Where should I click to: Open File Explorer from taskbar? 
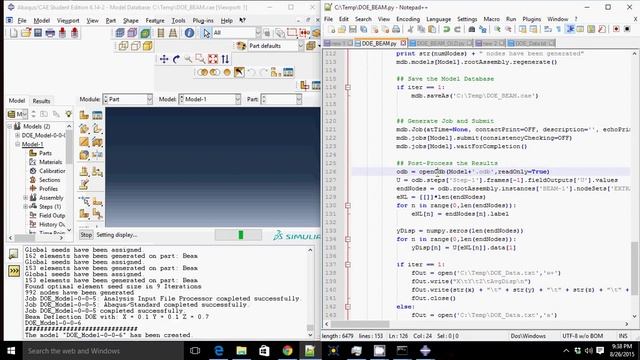241,351
